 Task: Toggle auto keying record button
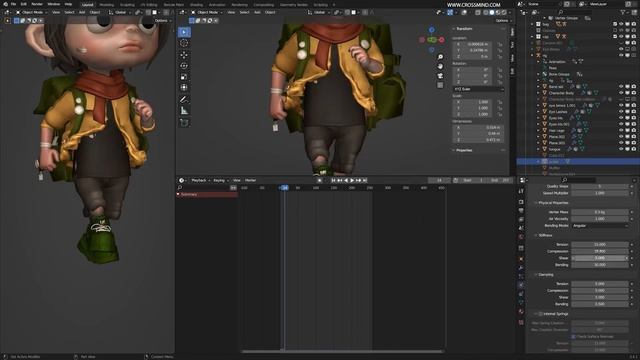pyautogui.click(x=320, y=180)
